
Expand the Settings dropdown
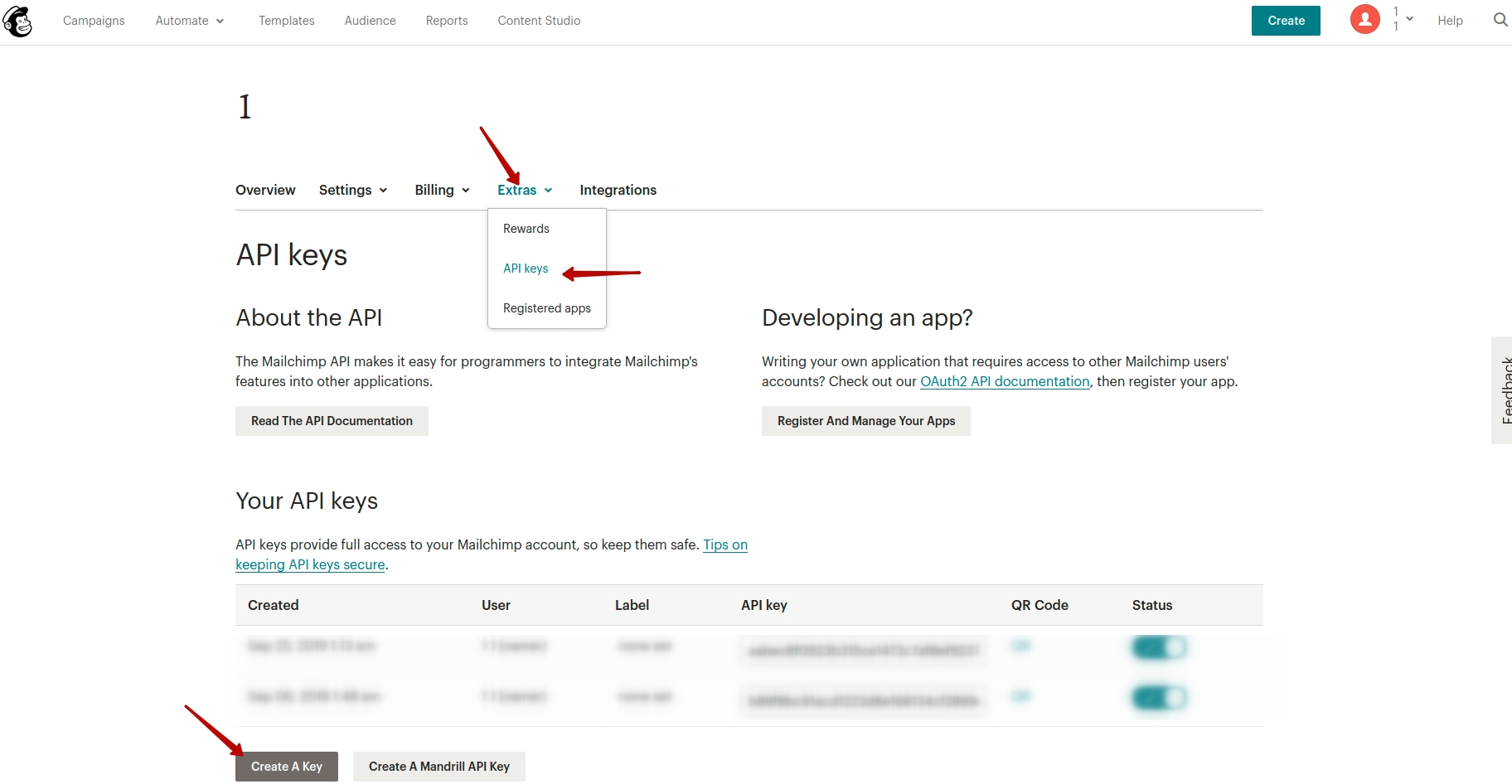353,190
